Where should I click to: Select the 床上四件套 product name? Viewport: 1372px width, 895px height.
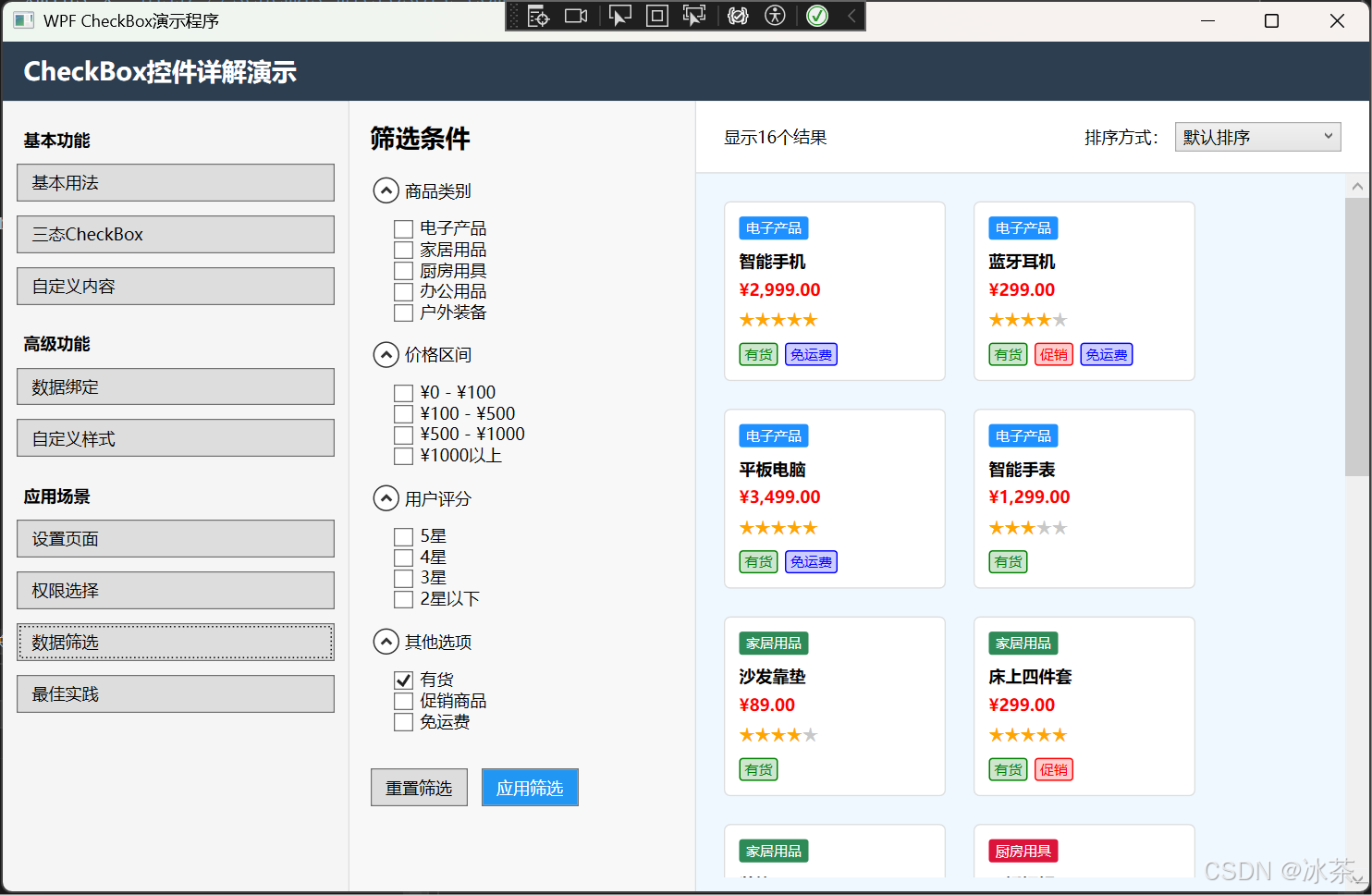point(1030,677)
